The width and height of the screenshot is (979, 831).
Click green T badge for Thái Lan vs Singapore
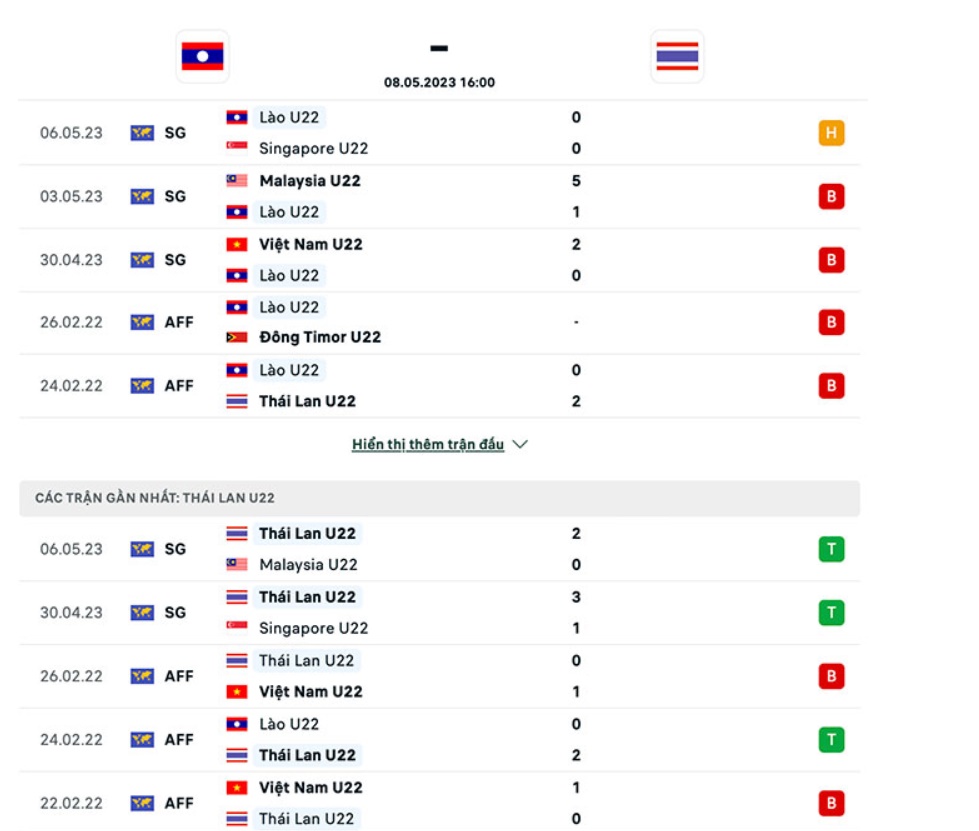point(831,613)
